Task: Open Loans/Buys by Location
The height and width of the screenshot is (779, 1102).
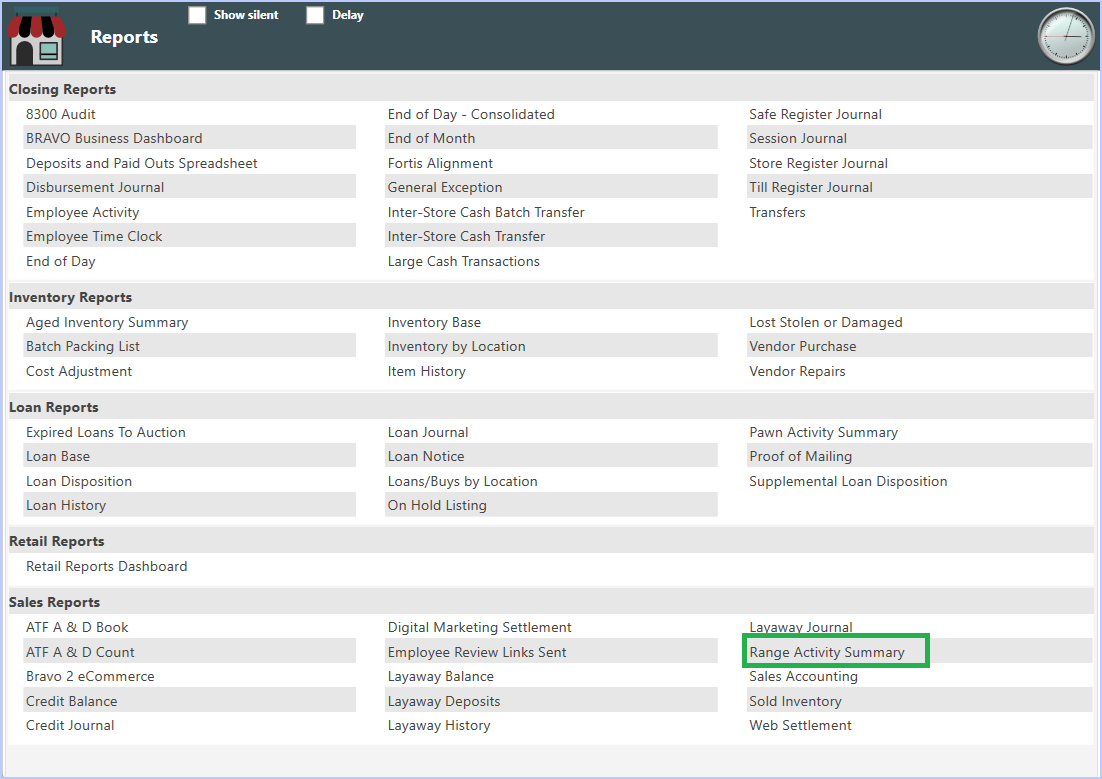Action: coord(462,482)
